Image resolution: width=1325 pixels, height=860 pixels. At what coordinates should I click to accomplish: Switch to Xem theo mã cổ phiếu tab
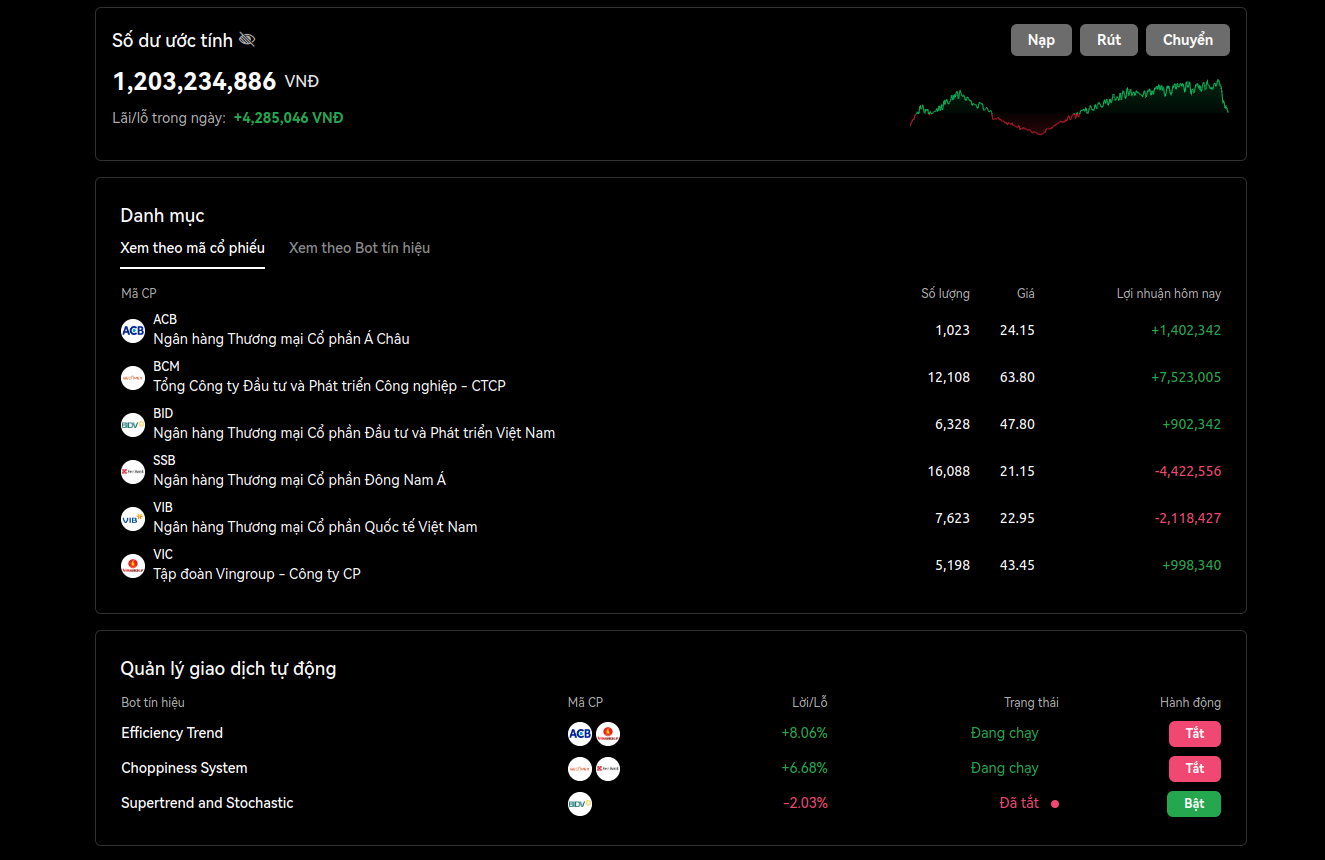pos(192,248)
